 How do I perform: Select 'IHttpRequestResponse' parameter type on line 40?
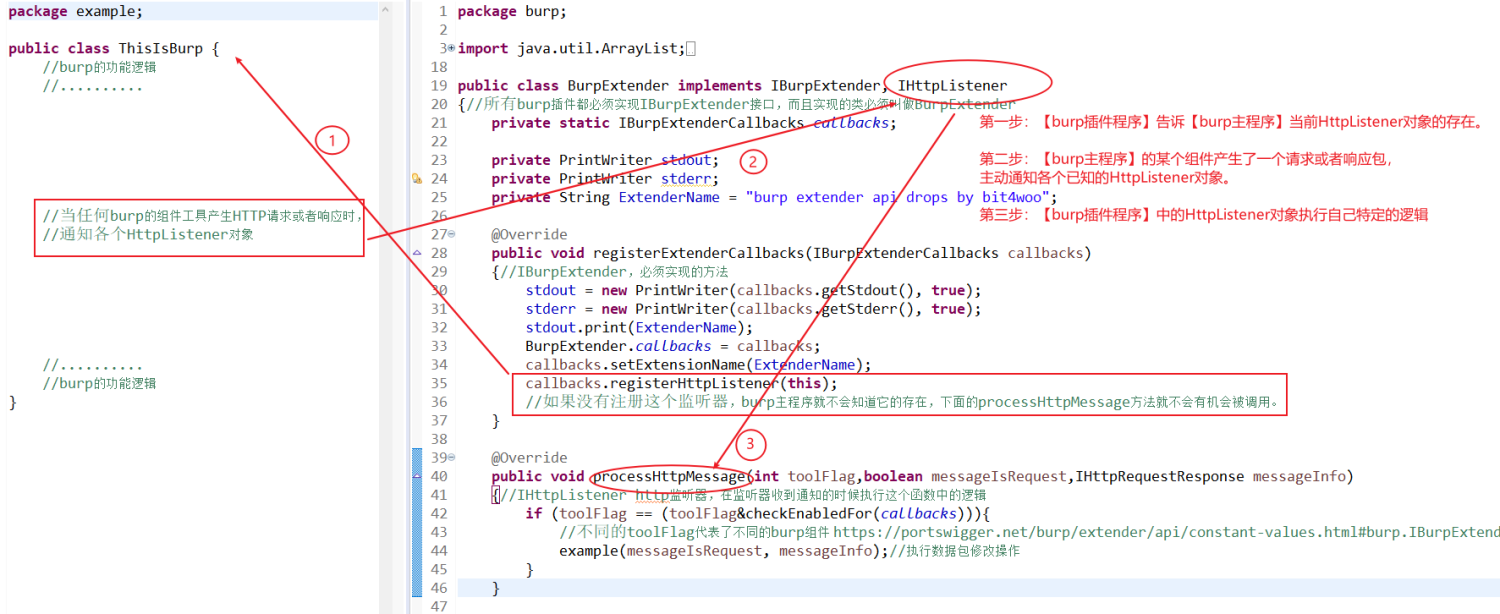click(x=1160, y=476)
